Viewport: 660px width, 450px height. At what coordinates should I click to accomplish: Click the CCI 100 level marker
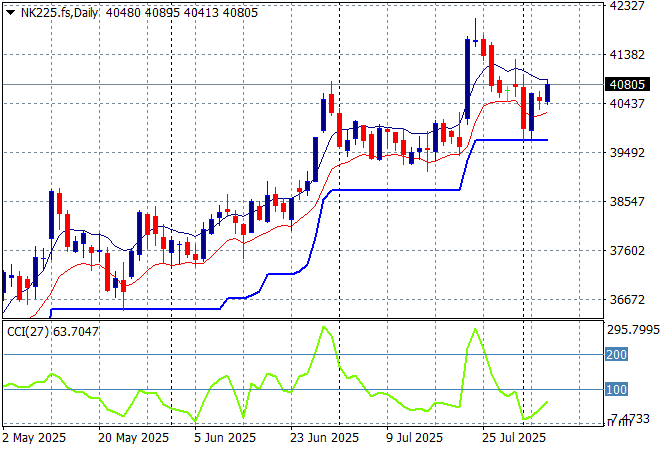pyautogui.click(x=617, y=389)
